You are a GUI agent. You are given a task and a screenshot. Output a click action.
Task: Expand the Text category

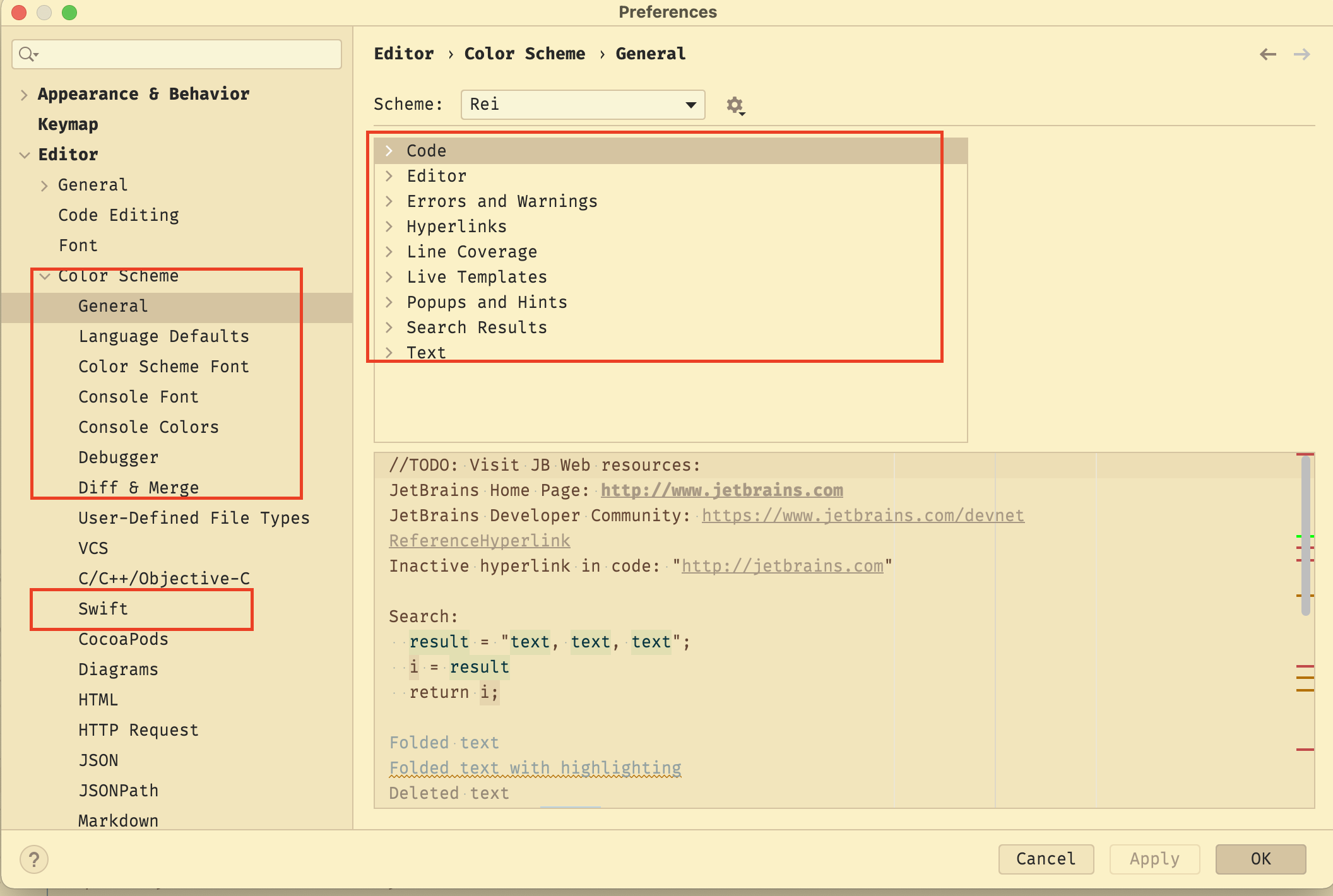[389, 353]
